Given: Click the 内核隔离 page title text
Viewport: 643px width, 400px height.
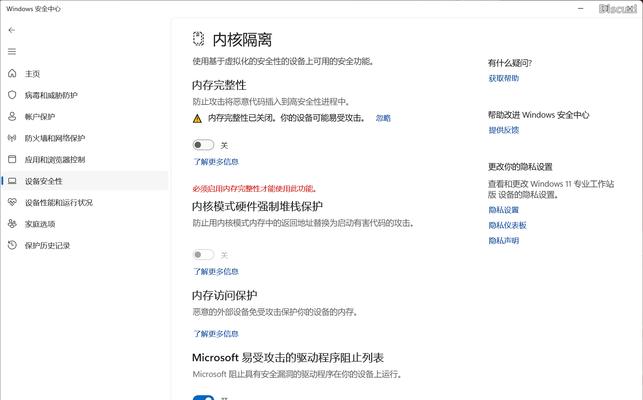Looking at the screenshot, I should tap(242, 40).
